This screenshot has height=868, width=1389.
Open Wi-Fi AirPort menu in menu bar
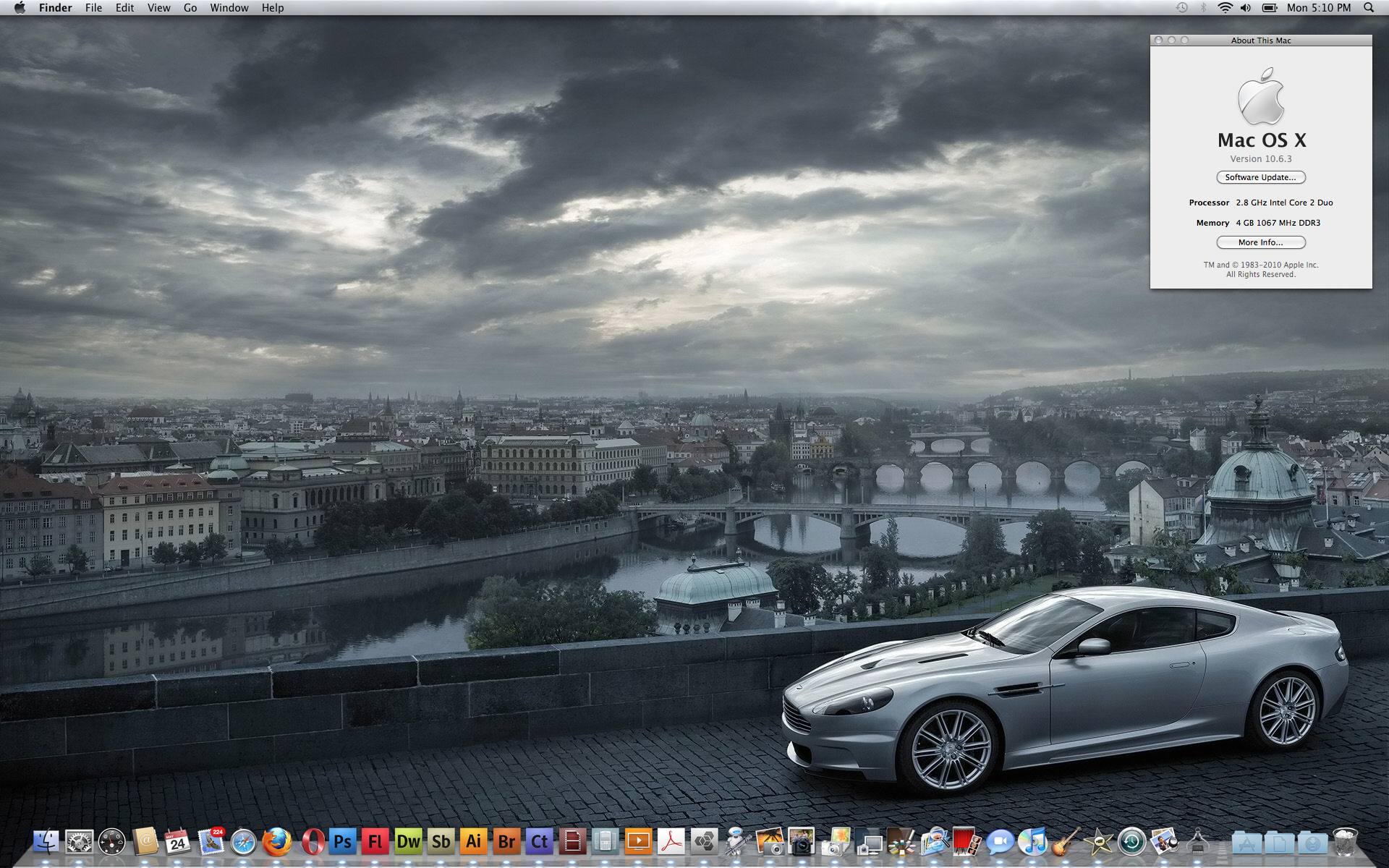point(1225,8)
